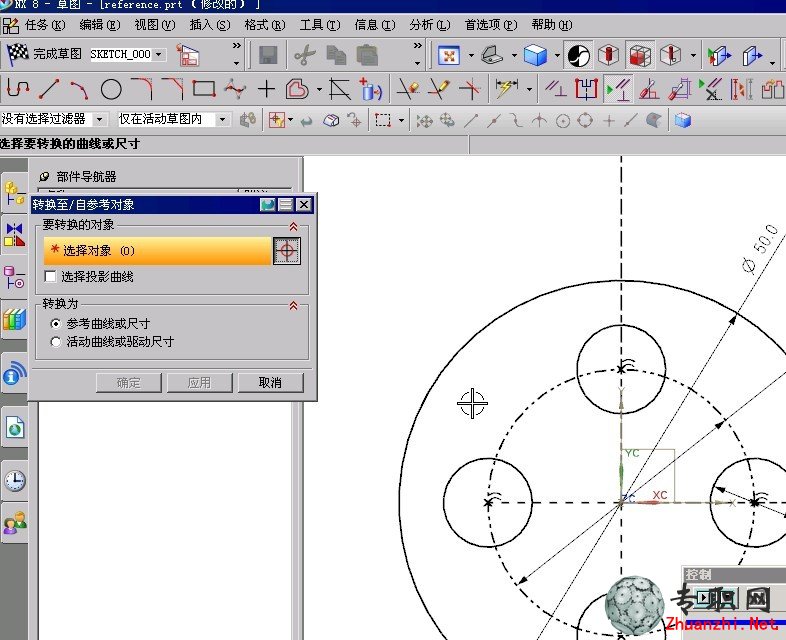Click the Copy icon in toolbar

[336, 55]
